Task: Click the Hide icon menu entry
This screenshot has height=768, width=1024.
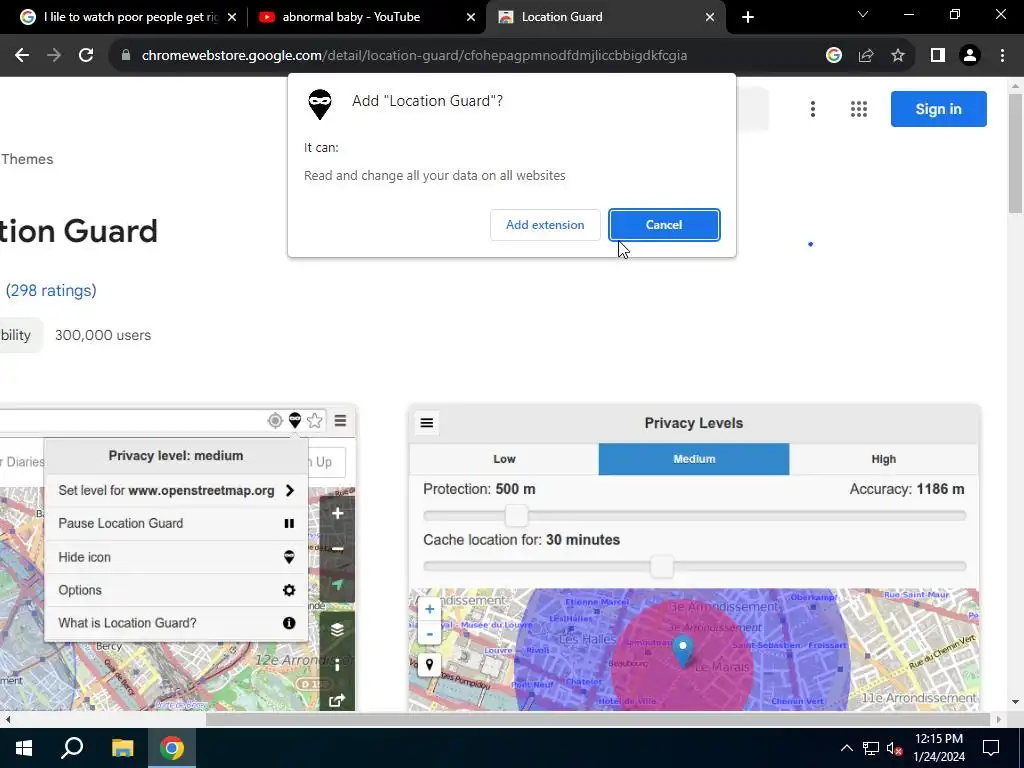Action: [176, 557]
